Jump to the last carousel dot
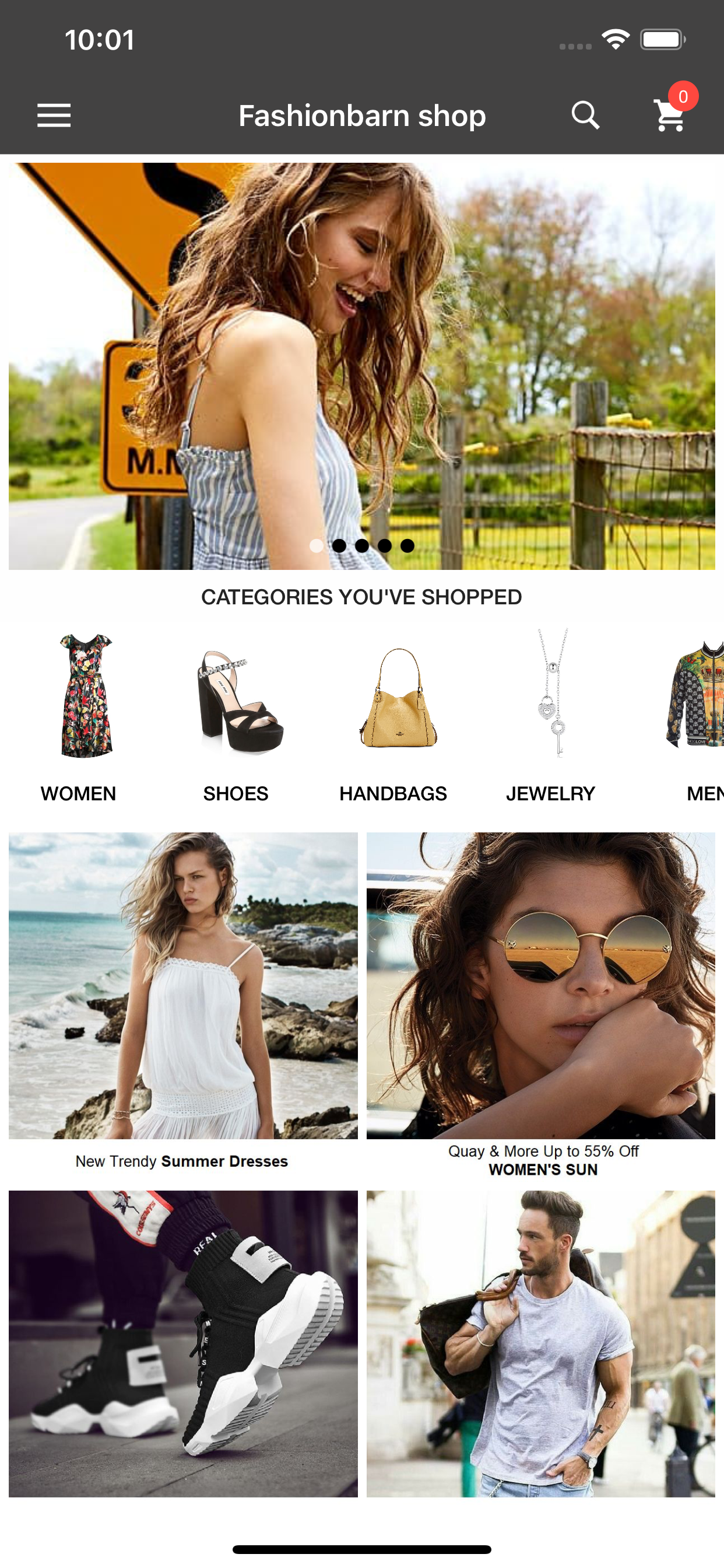The height and width of the screenshot is (1568, 724). coord(407,545)
